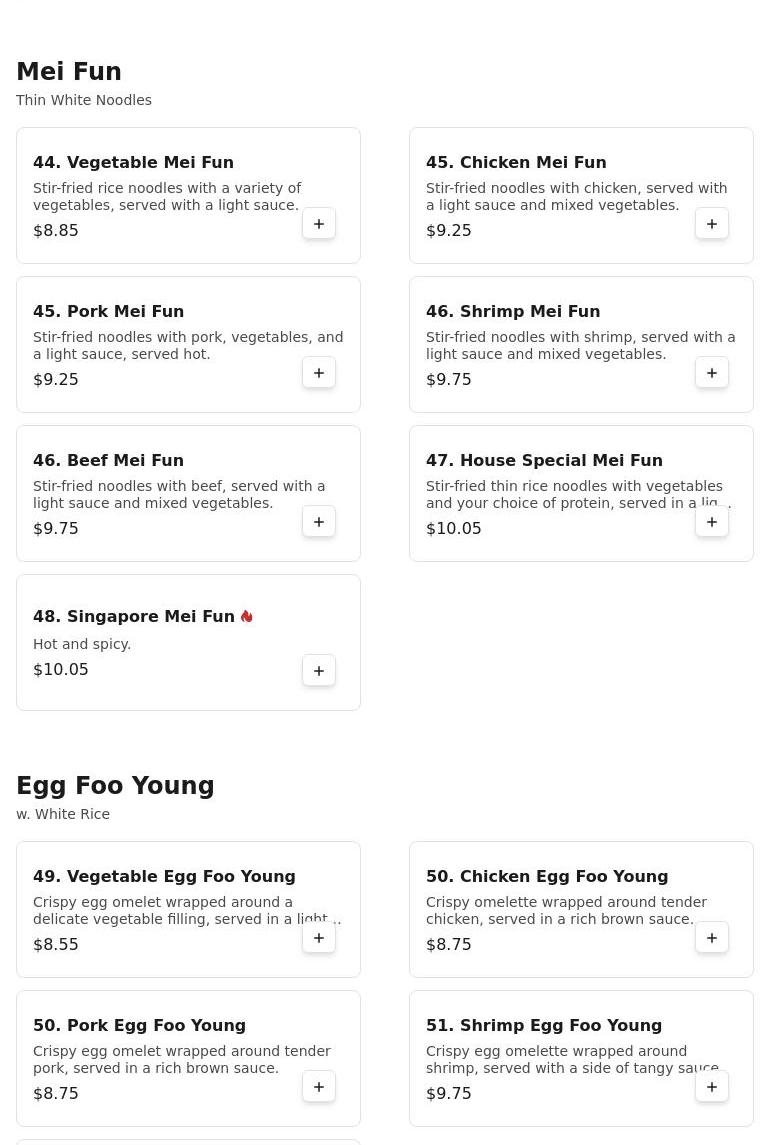The image size is (770, 1145).
Task: Click the Chicken Egg Foo Young description text
Action: coord(566,911)
